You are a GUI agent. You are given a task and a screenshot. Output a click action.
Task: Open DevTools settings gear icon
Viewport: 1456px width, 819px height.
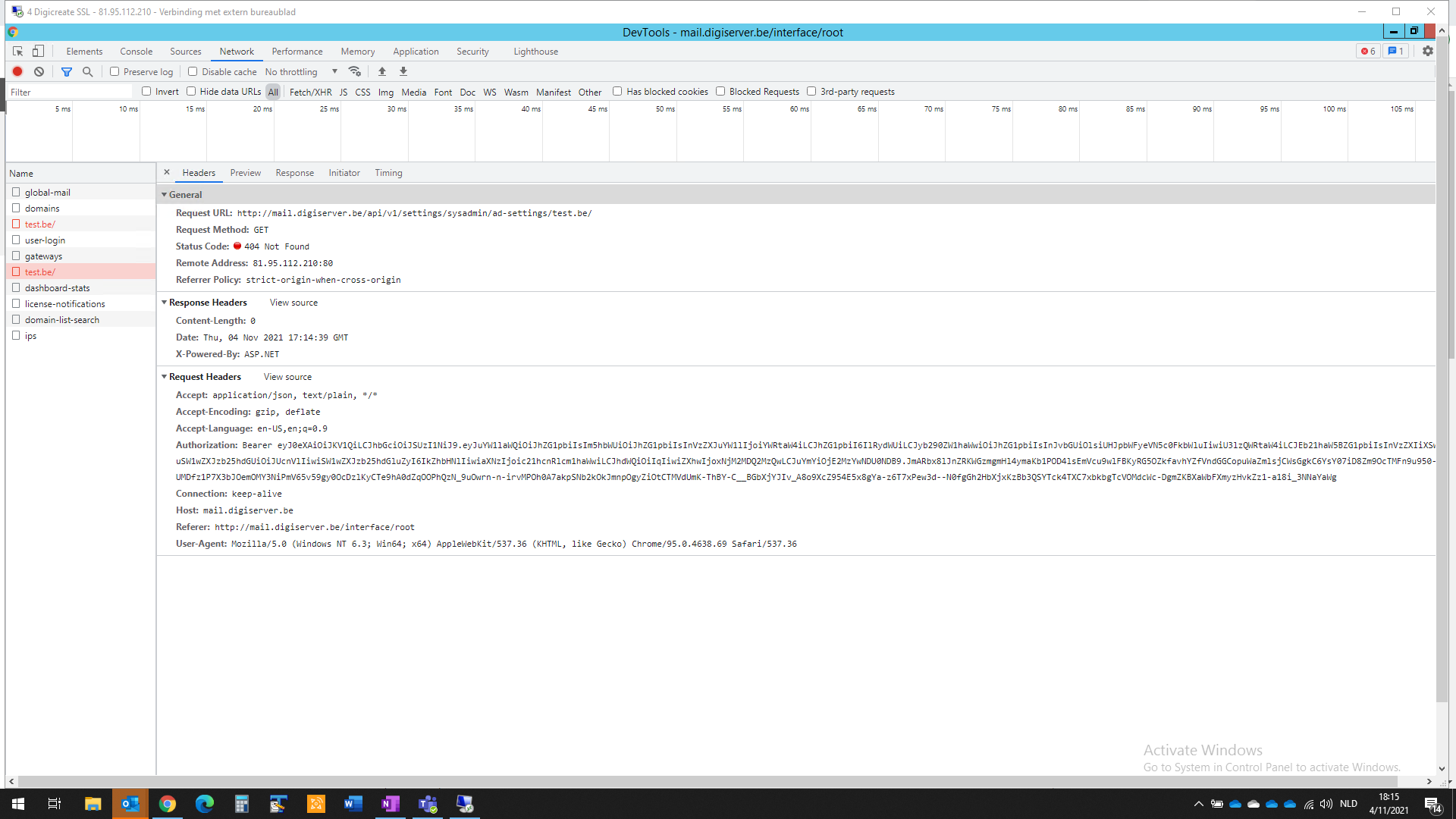[1428, 51]
